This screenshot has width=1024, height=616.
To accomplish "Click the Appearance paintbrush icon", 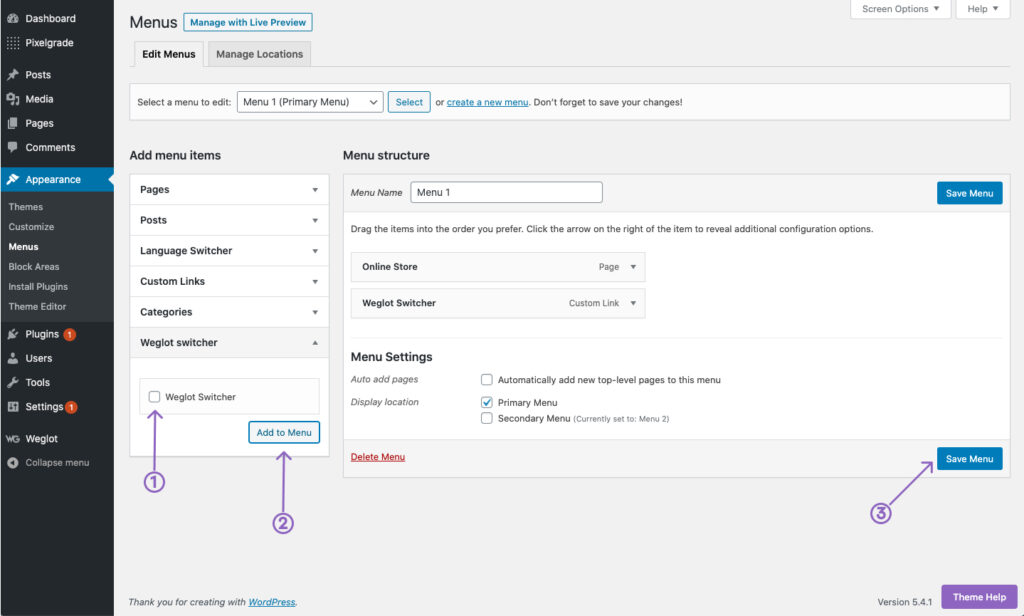I will point(12,179).
